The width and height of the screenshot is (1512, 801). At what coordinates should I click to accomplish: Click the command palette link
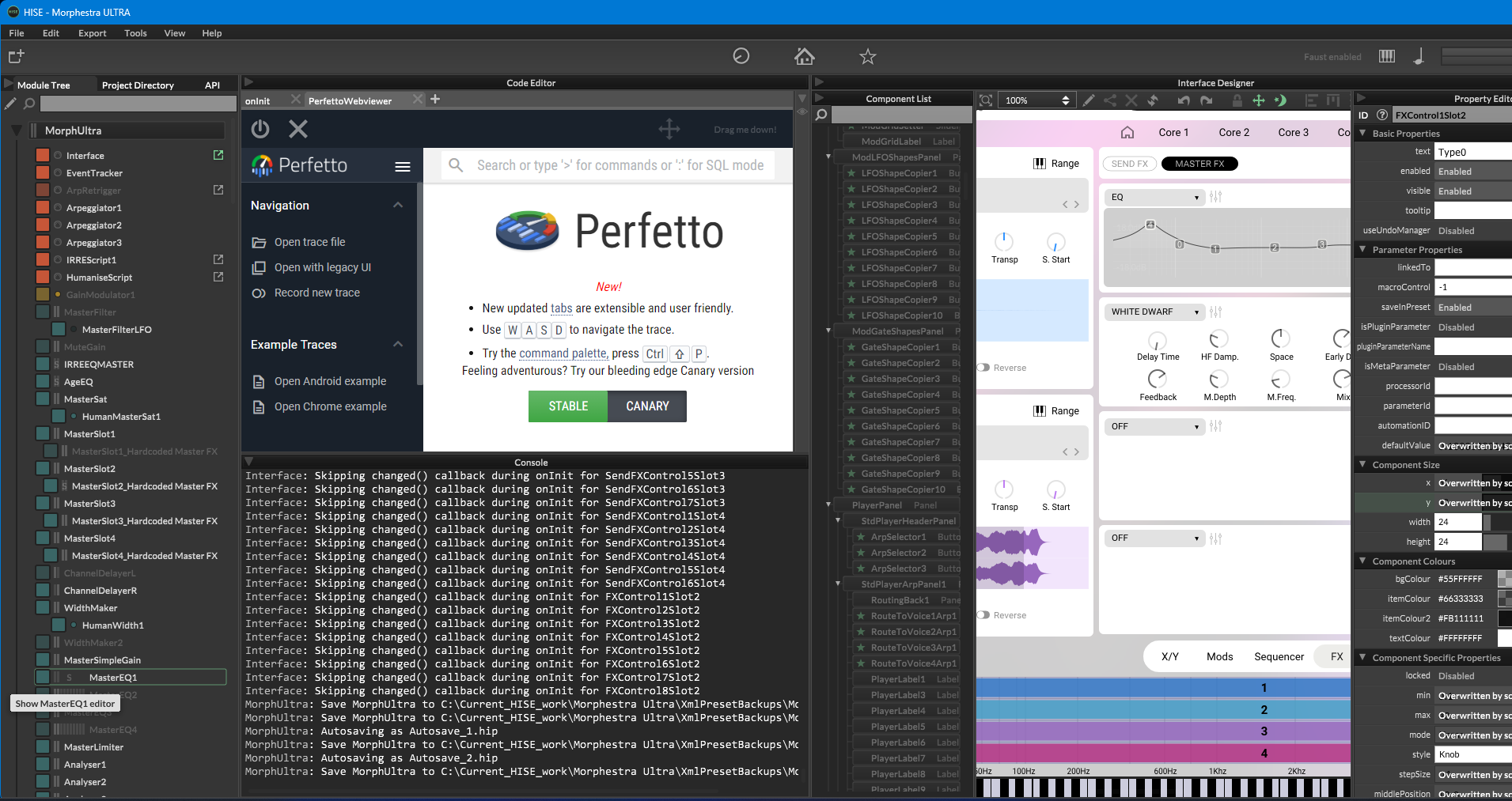click(x=563, y=353)
